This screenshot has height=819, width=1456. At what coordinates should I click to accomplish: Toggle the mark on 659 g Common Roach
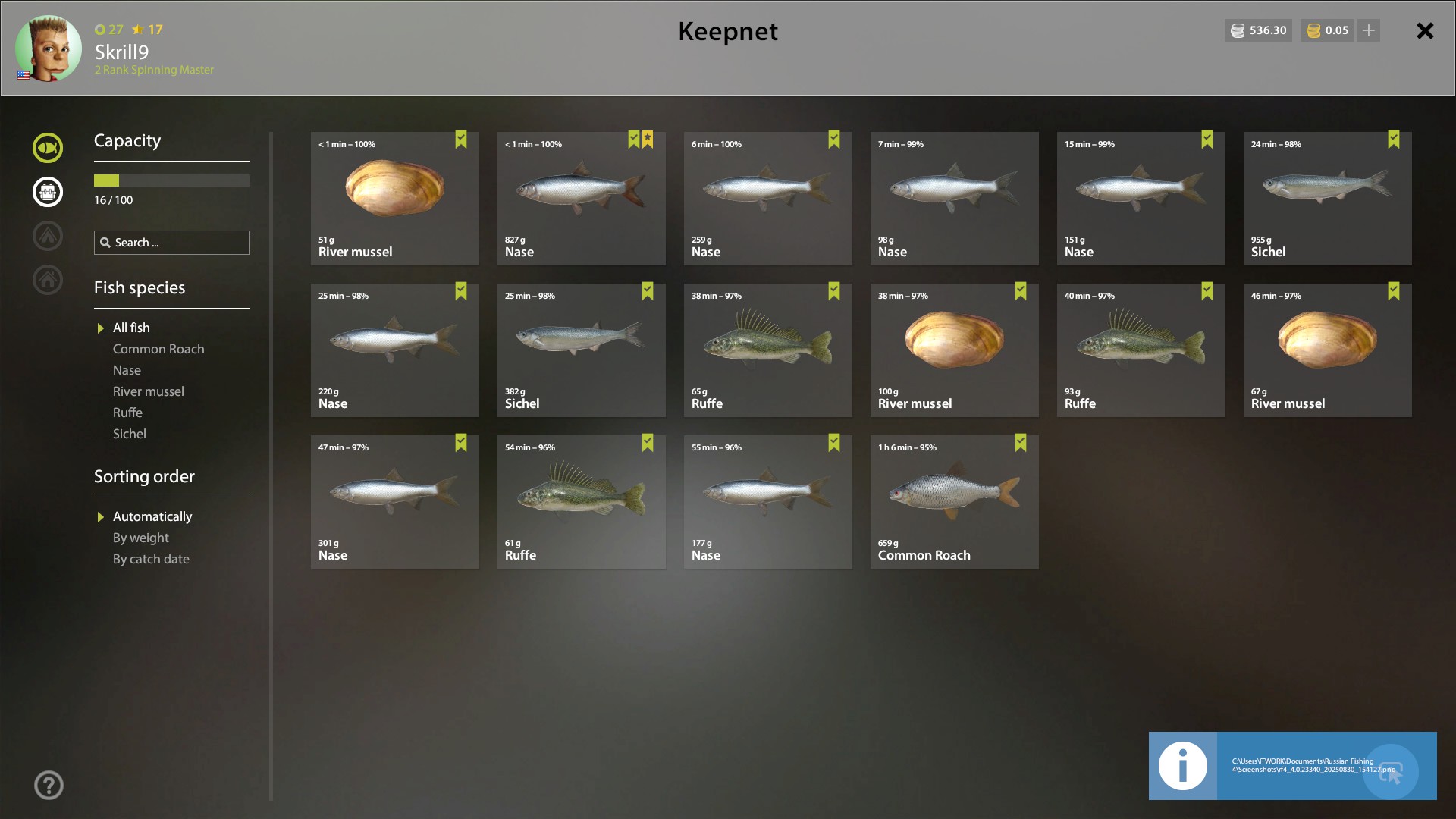click(x=1021, y=443)
